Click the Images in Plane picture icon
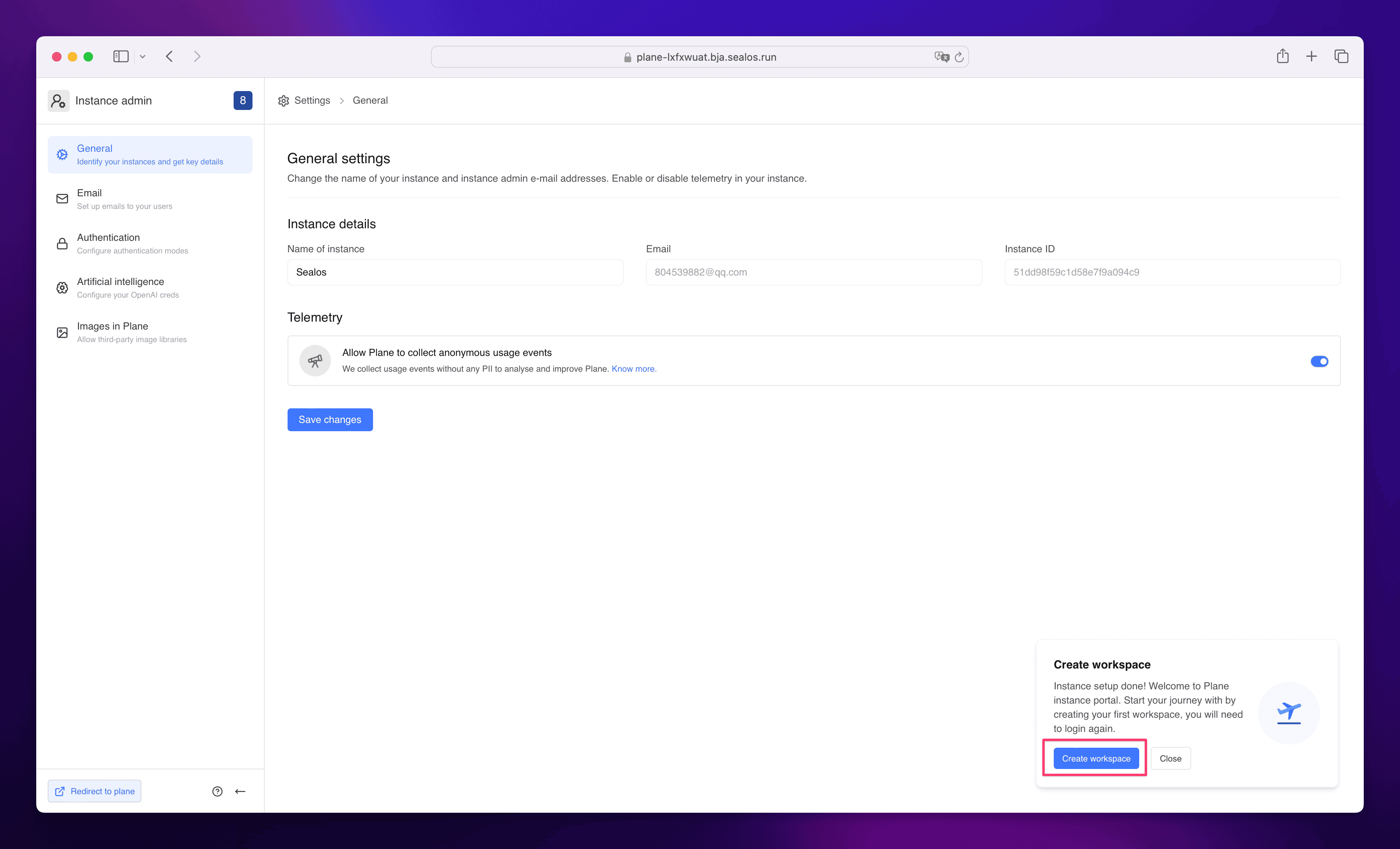The width and height of the screenshot is (1400, 849). point(63,333)
